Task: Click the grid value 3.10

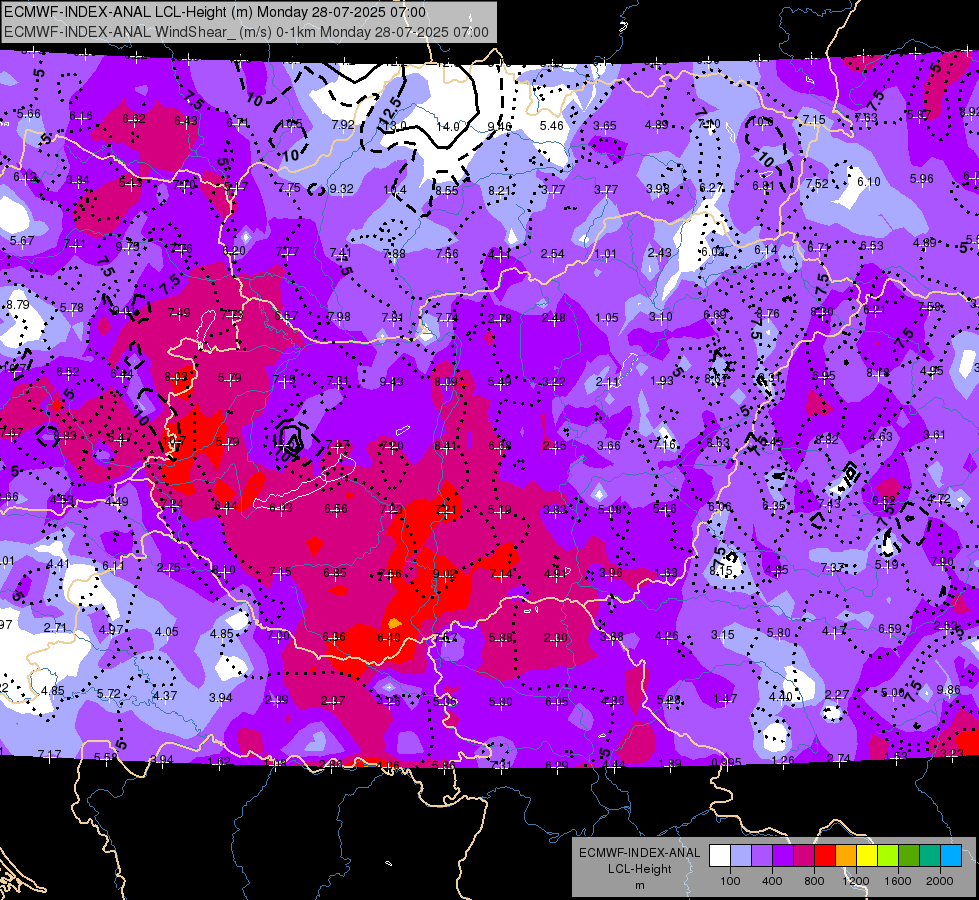Action: [x=661, y=317]
